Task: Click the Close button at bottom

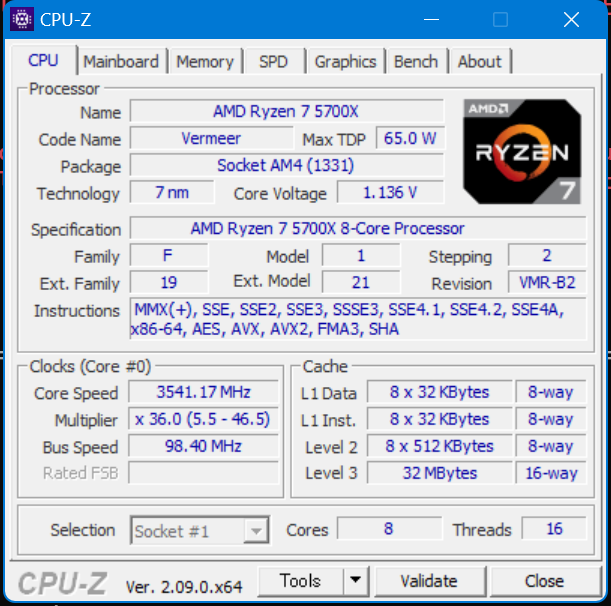Action: point(544,581)
